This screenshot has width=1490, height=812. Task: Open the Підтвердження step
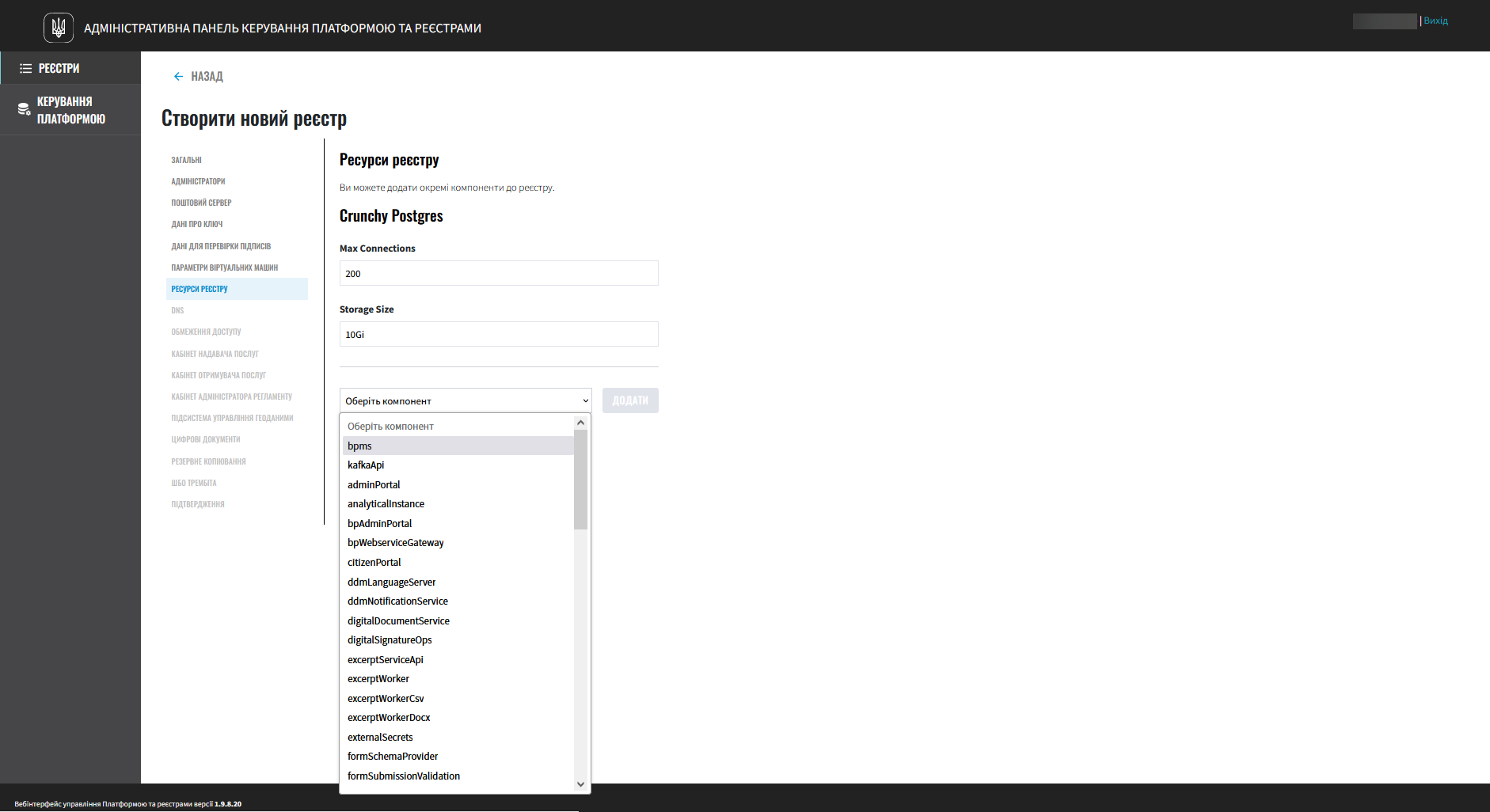click(197, 504)
